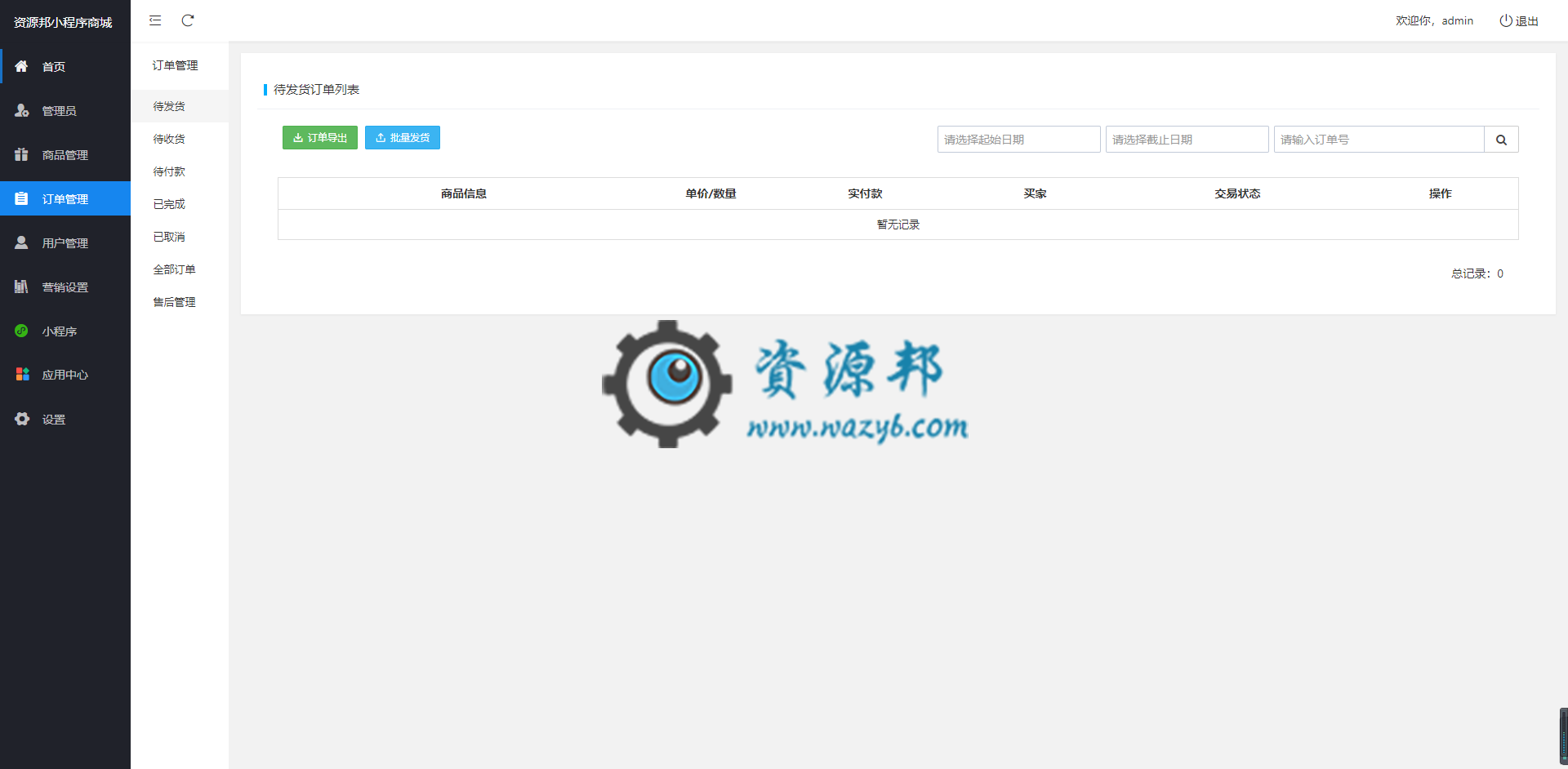Click 欢迎你, admin text
Image resolution: width=1568 pixels, height=769 pixels.
(x=1434, y=20)
